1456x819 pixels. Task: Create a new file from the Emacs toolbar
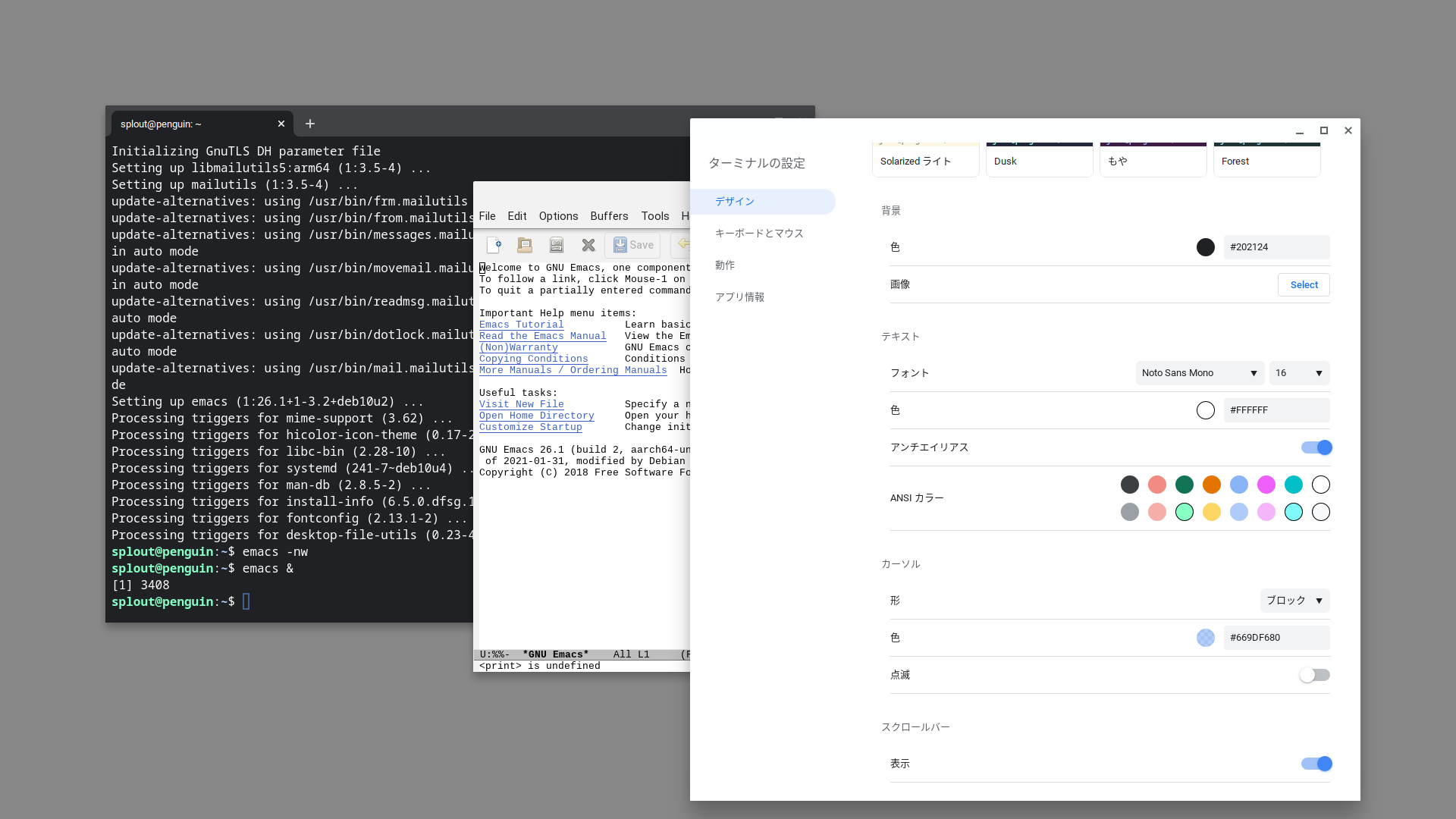click(495, 245)
